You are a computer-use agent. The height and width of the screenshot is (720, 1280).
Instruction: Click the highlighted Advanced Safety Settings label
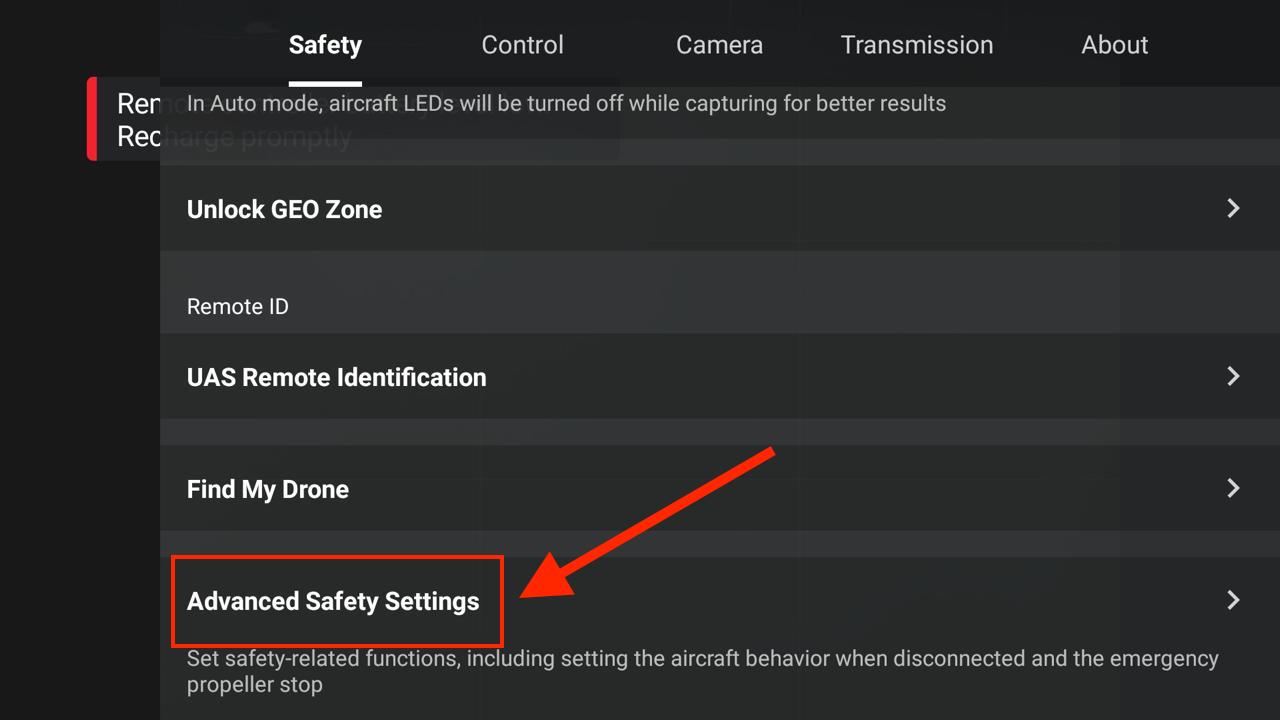[332, 601]
